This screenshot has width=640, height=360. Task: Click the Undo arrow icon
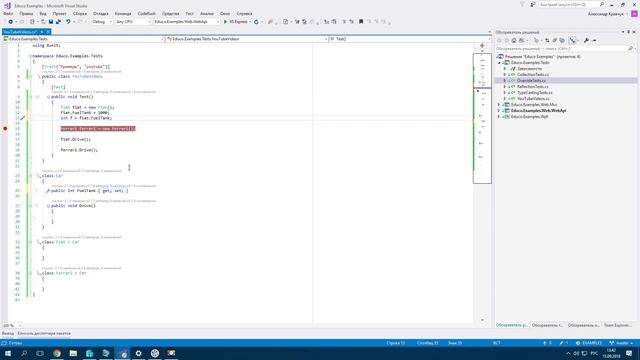(68, 22)
